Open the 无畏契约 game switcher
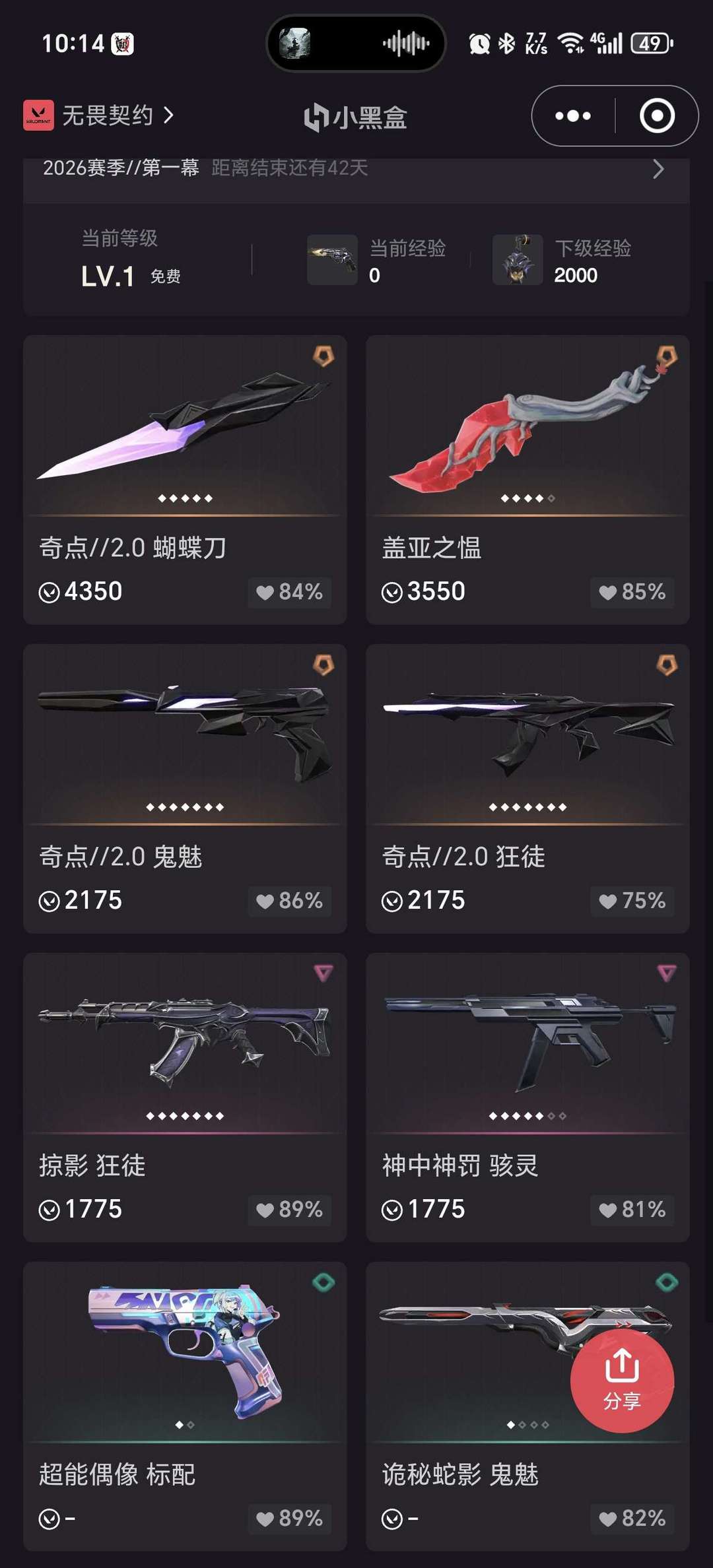This screenshot has width=713, height=1568. tap(99, 115)
